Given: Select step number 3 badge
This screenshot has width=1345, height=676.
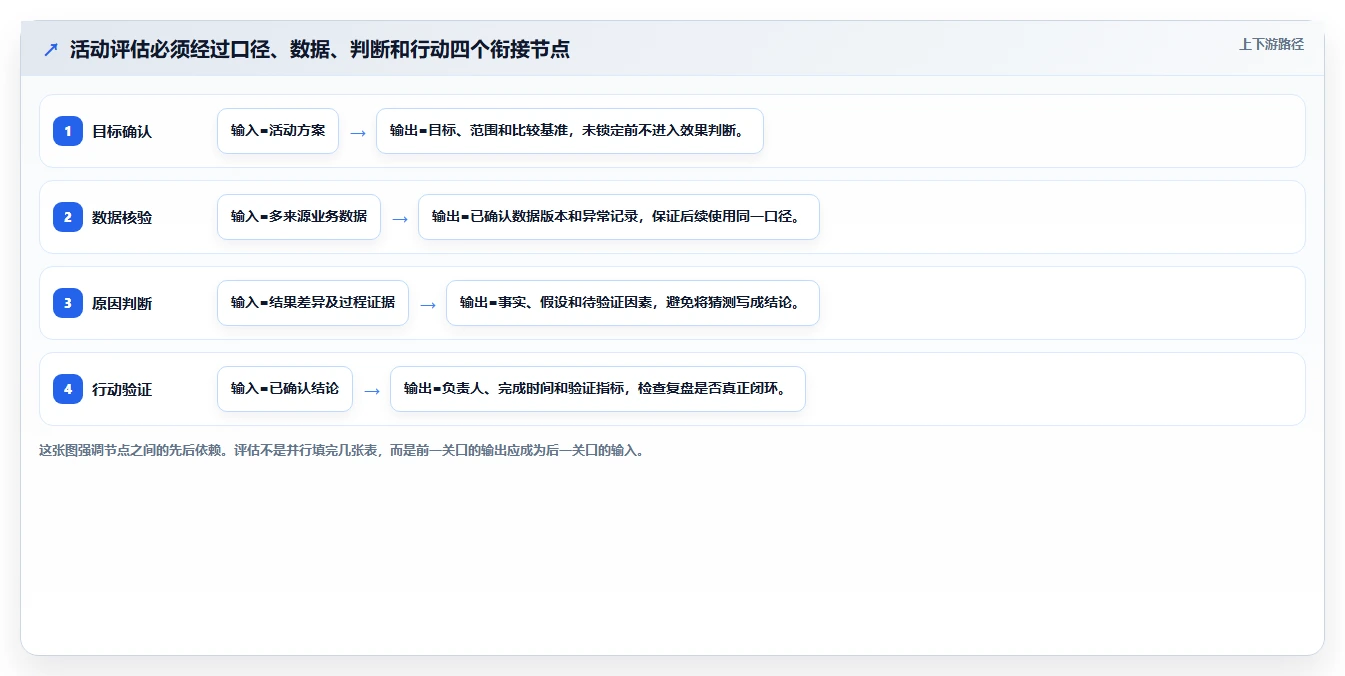Looking at the screenshot, I should click(68, 303).
